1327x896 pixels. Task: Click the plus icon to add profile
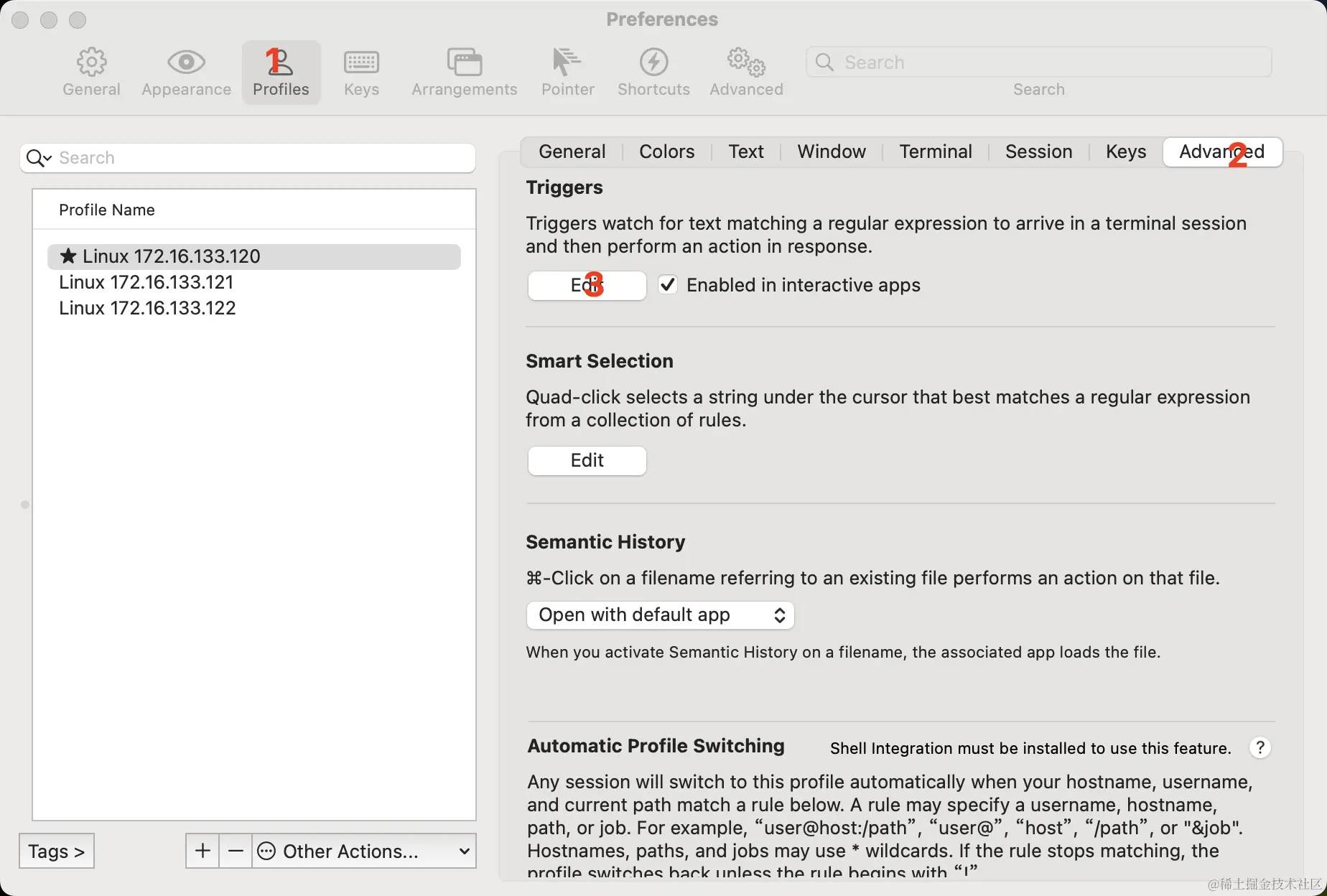[x=202, y=851]
